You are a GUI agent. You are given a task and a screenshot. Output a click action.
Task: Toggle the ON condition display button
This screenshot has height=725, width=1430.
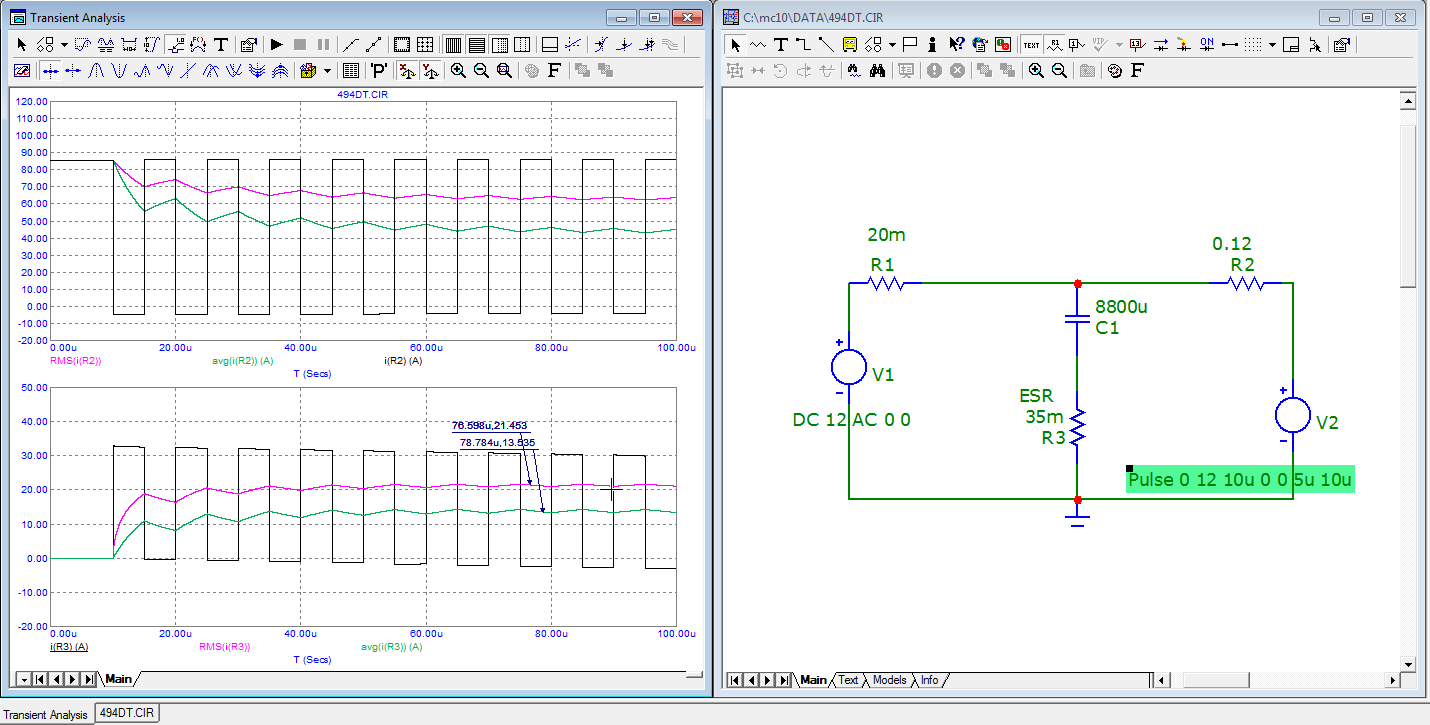coord(1207,45)
